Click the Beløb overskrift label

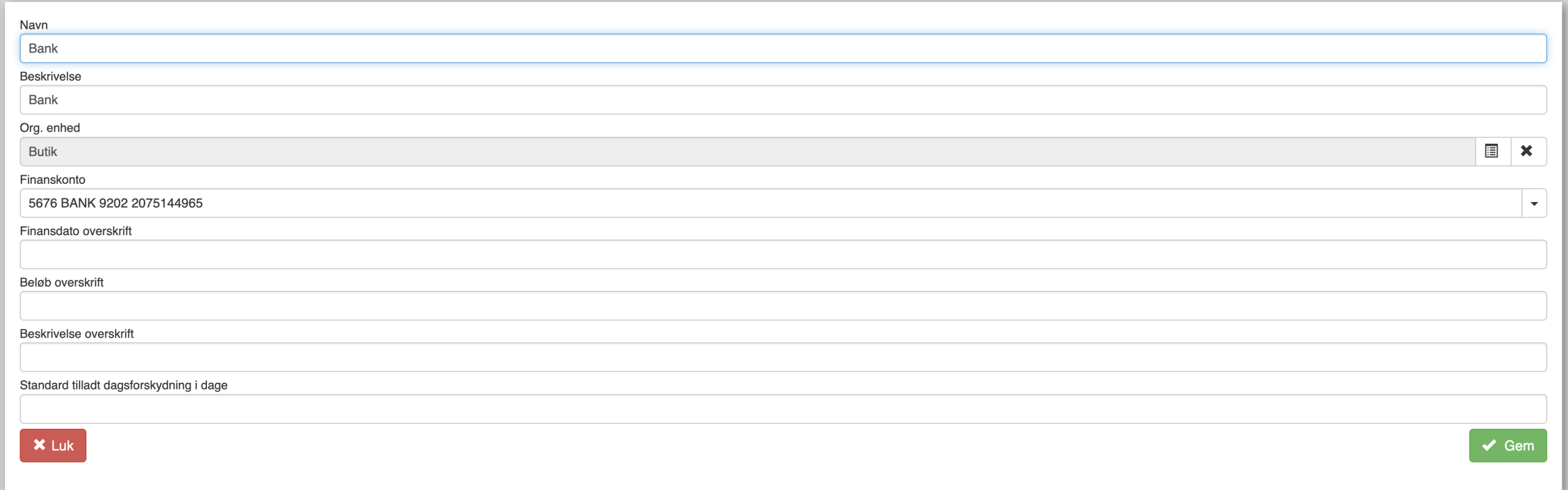point(61,282)
